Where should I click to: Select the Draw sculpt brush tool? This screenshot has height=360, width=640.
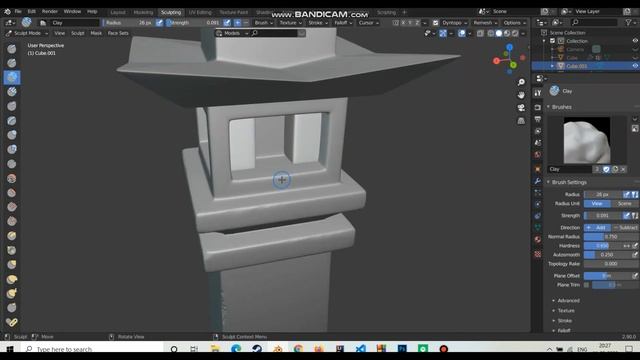point(12,49)
